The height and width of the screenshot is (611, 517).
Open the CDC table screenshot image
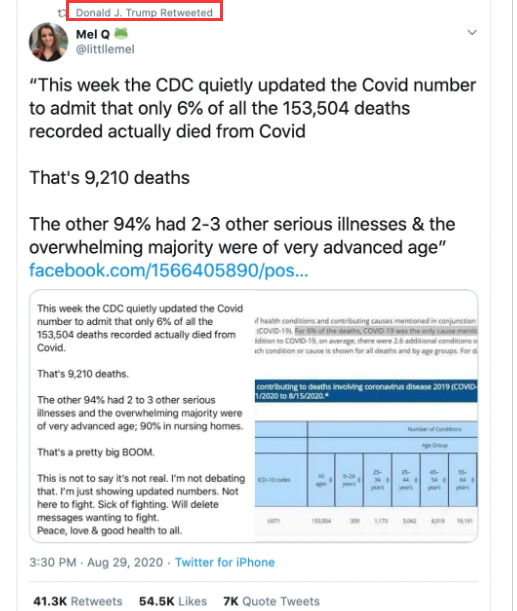366,416
